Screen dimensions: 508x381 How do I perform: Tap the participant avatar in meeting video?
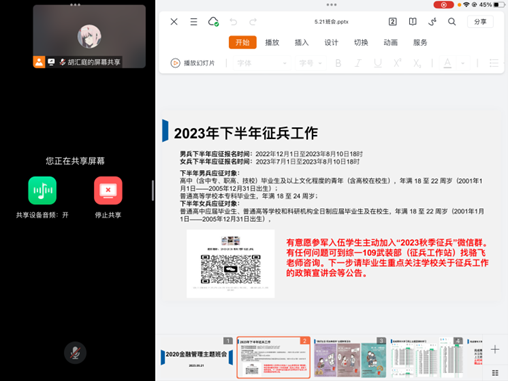click(x=89, y=36)
